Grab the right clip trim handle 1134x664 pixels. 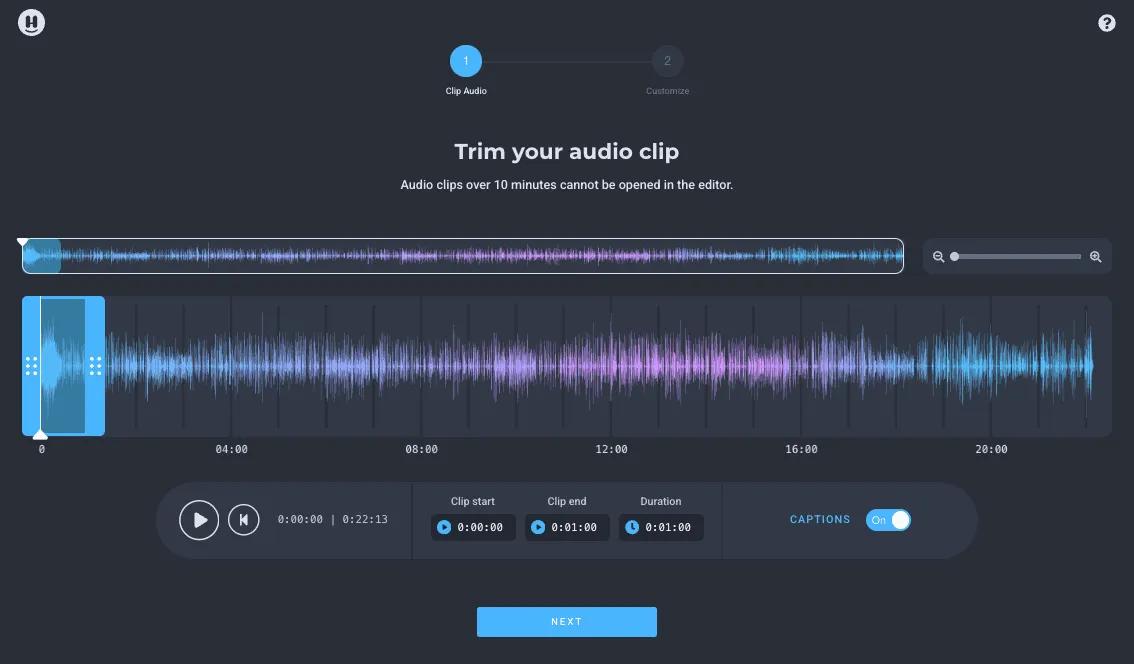coord(95,366)
